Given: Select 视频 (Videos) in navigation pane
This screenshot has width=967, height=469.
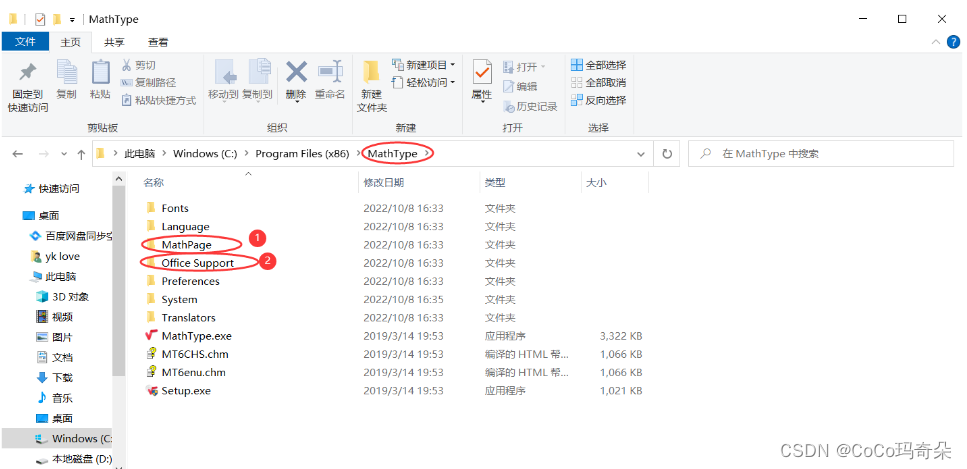Looking at the screenshot, I should pos(54,317).
